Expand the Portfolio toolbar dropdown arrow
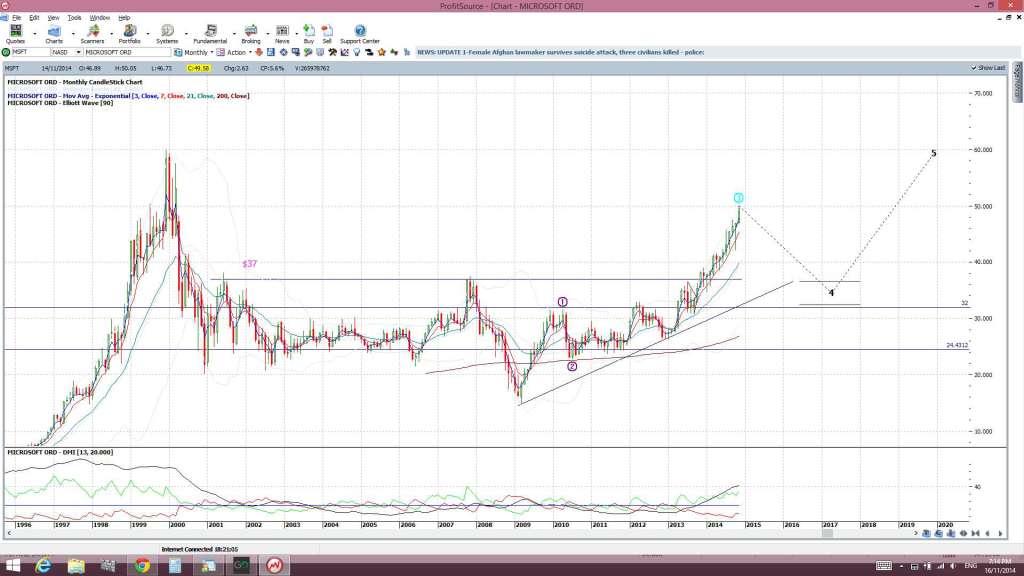 pos(148,34)
